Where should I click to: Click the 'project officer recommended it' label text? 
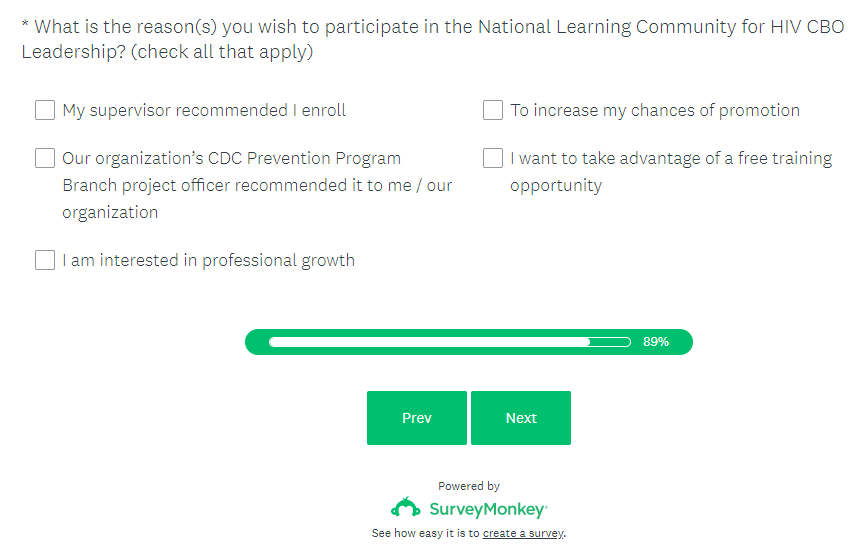pyautogui.click(x=257, y=185)
